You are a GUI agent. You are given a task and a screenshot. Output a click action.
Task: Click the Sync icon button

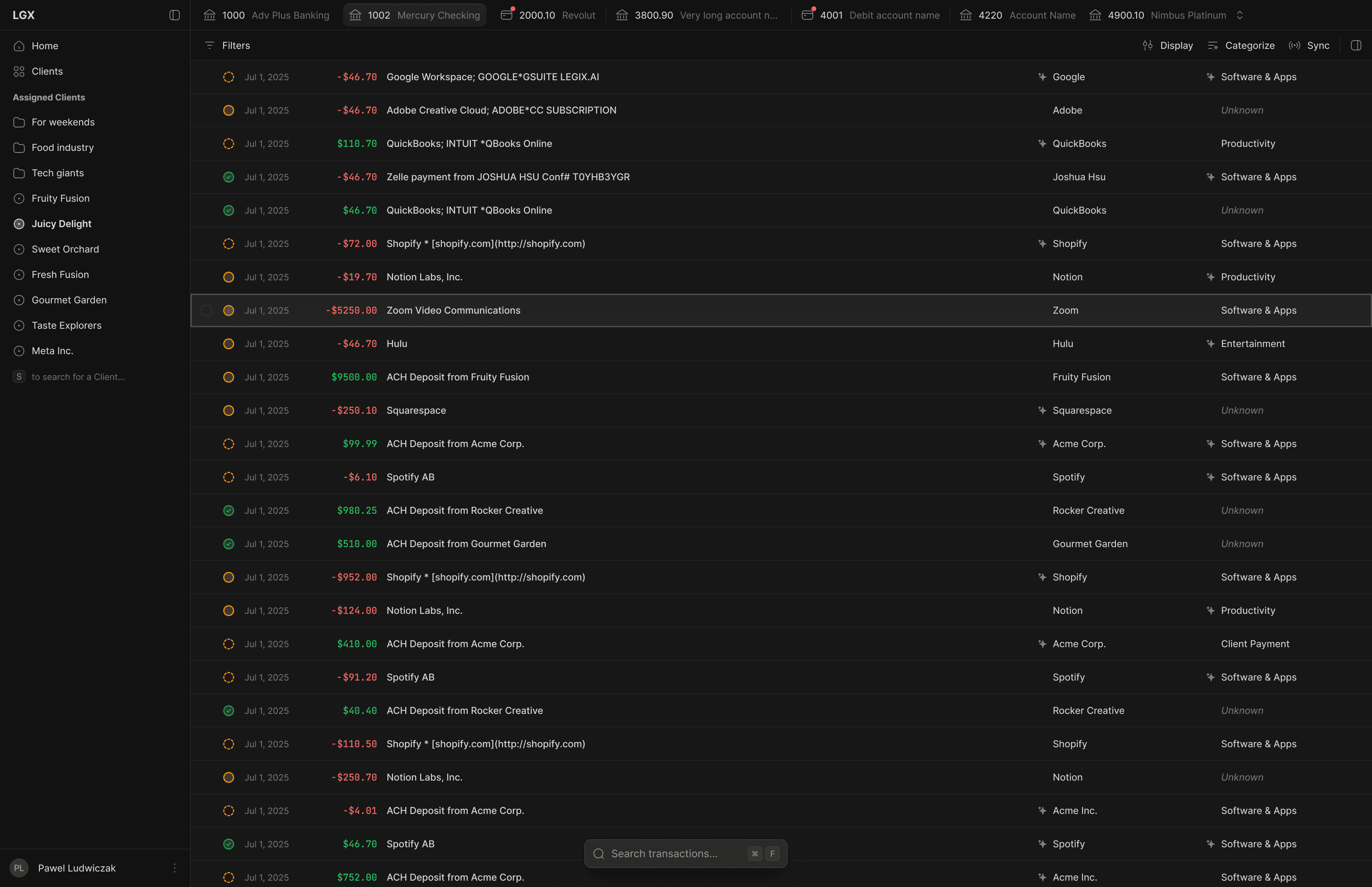pyautogui.click(x=1294, y=46)
